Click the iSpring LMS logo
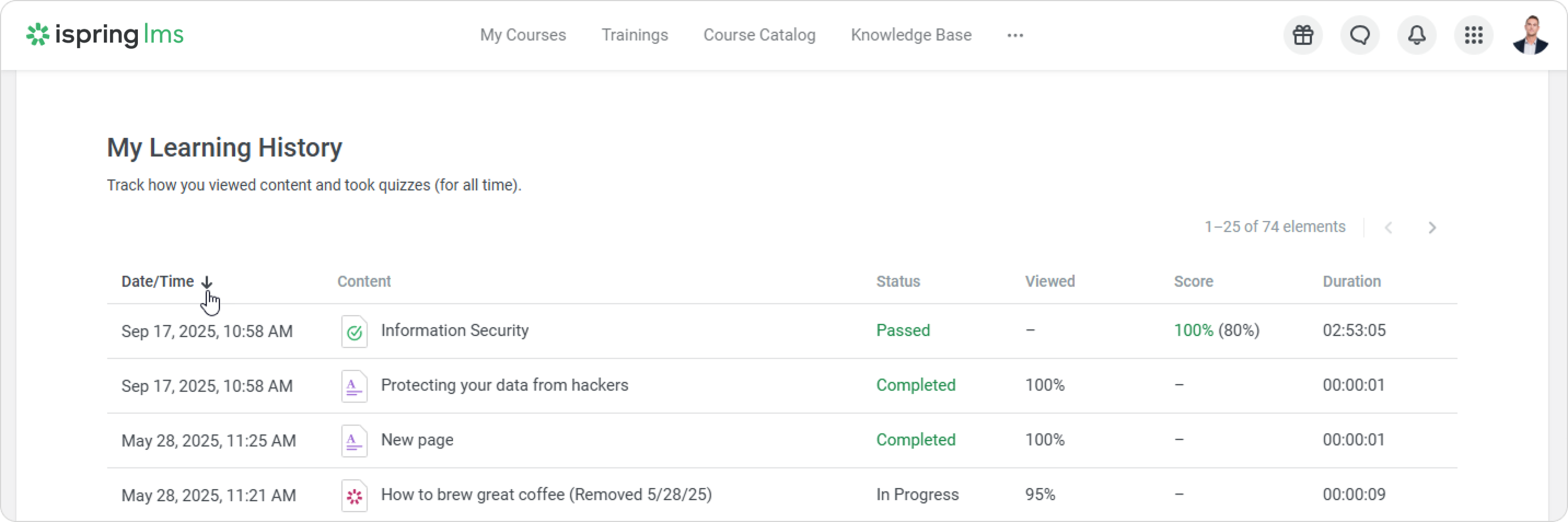This screenshot has height=522, width=1568. click(104, 34)
